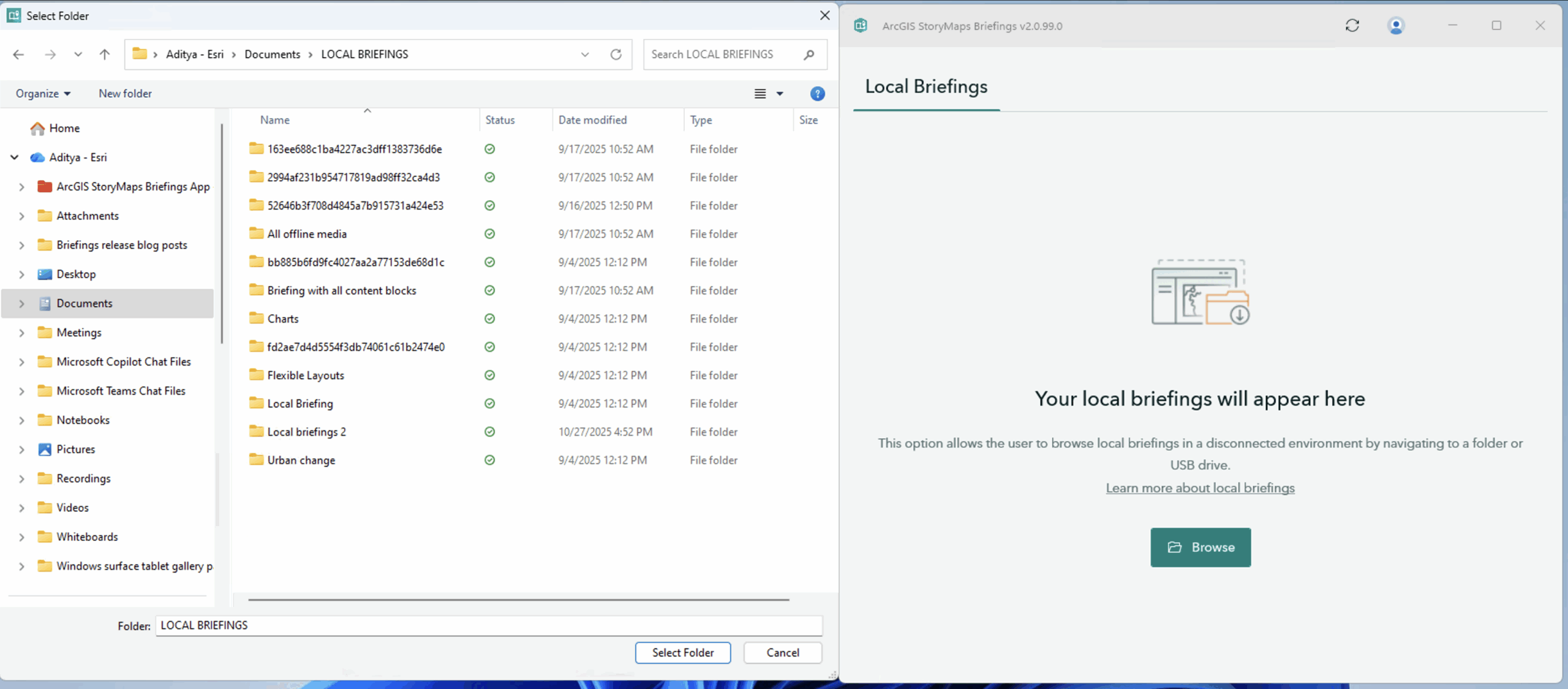Click the search magnifier icon

[809, 55]
